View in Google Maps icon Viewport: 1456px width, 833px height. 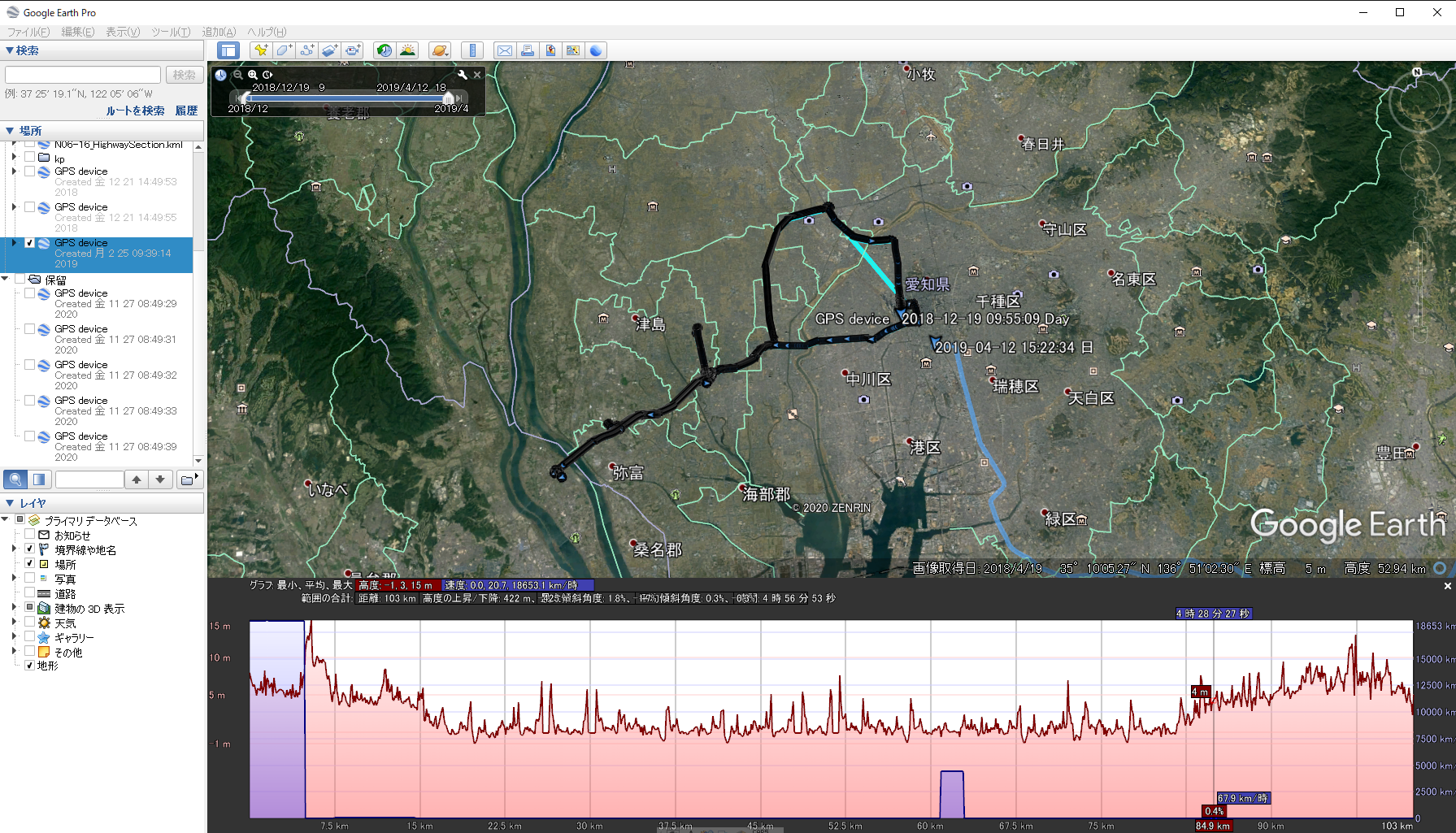click(x=573, y=50)
